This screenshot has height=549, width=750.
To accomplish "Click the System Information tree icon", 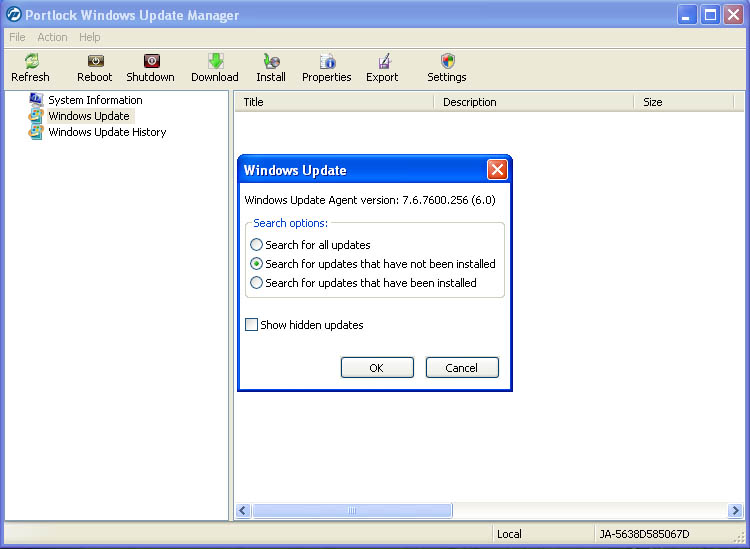I will [x=36, y=99].
